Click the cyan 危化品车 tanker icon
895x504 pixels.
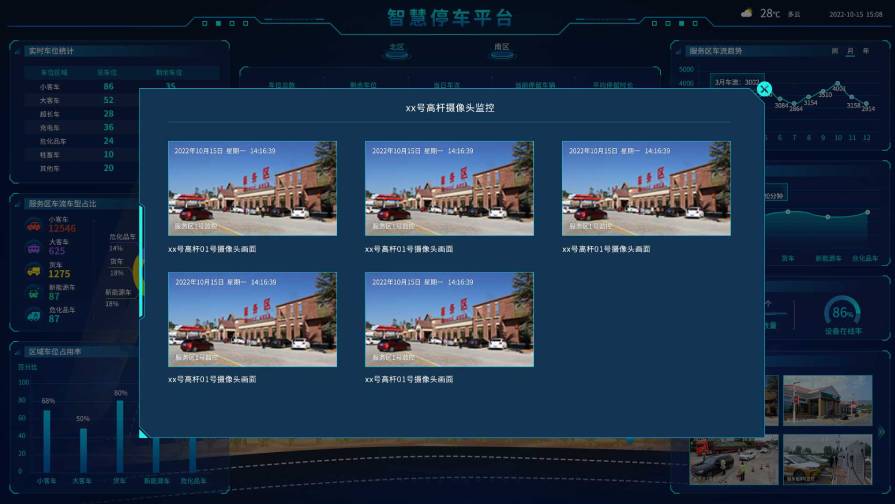click(x=34, y=315)
